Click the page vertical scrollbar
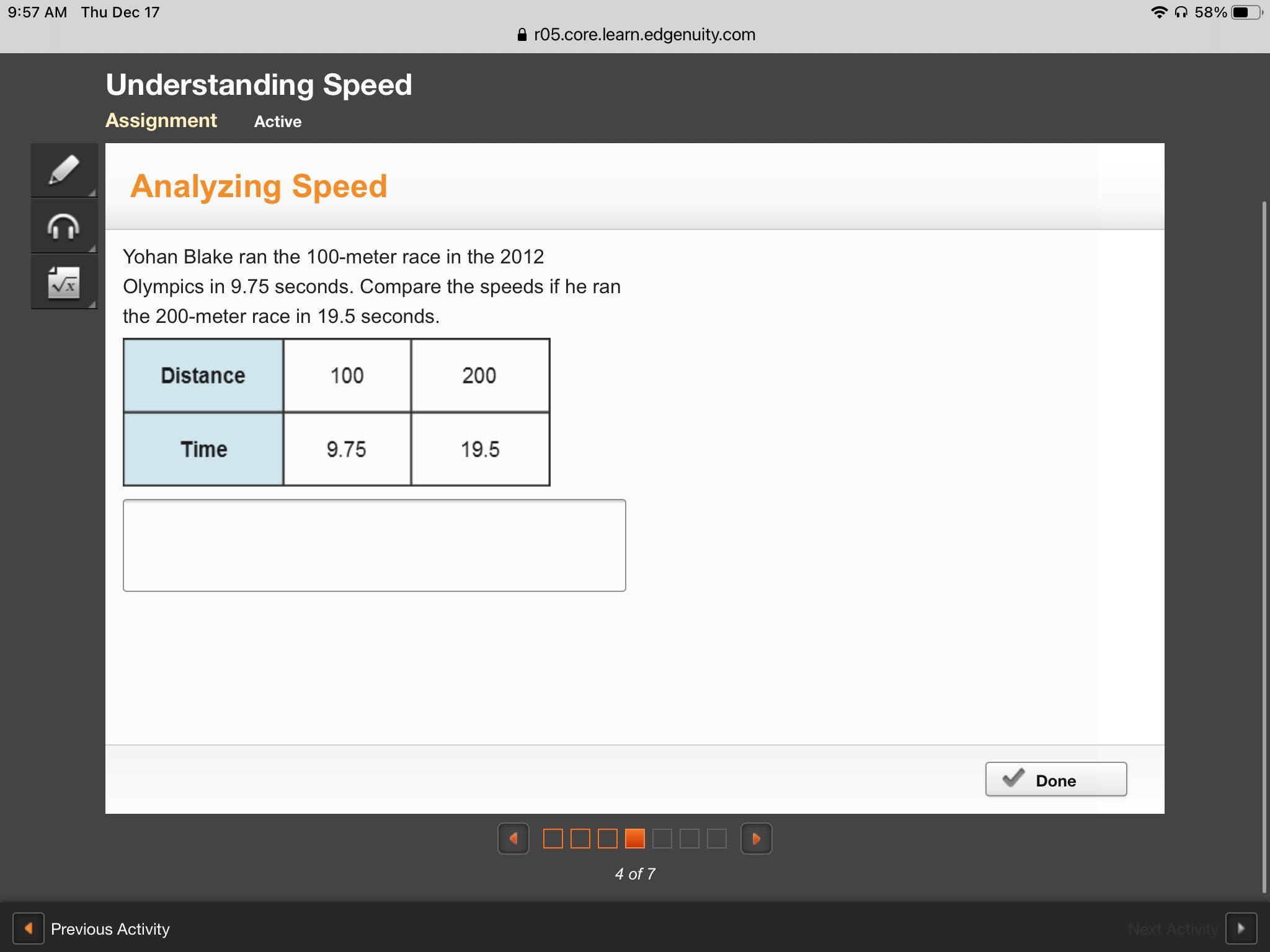Image resolution: width=1270 pixels, height=952 pixels. pos(1264,545)
